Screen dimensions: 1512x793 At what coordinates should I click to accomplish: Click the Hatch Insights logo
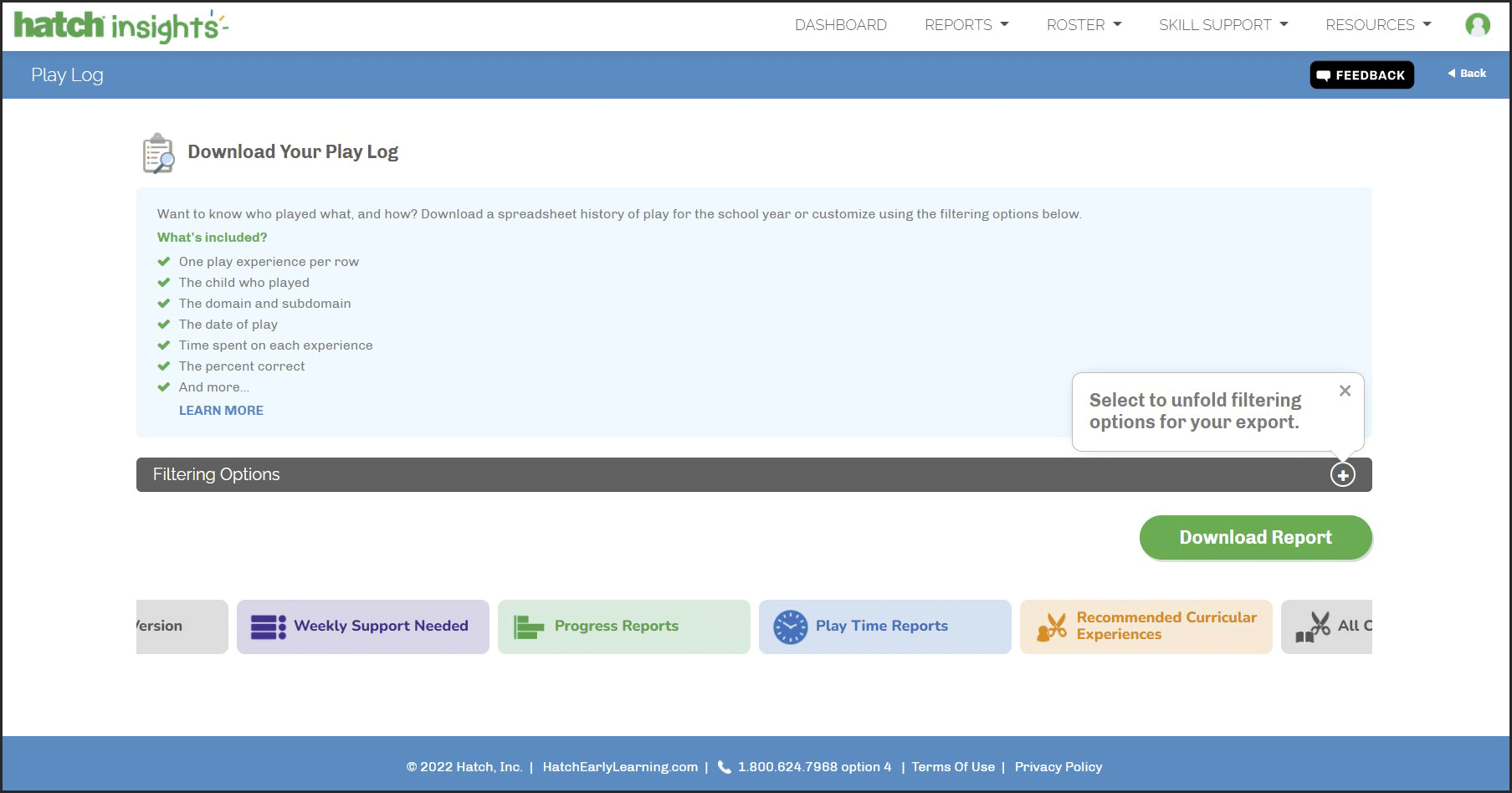(120, 26)
